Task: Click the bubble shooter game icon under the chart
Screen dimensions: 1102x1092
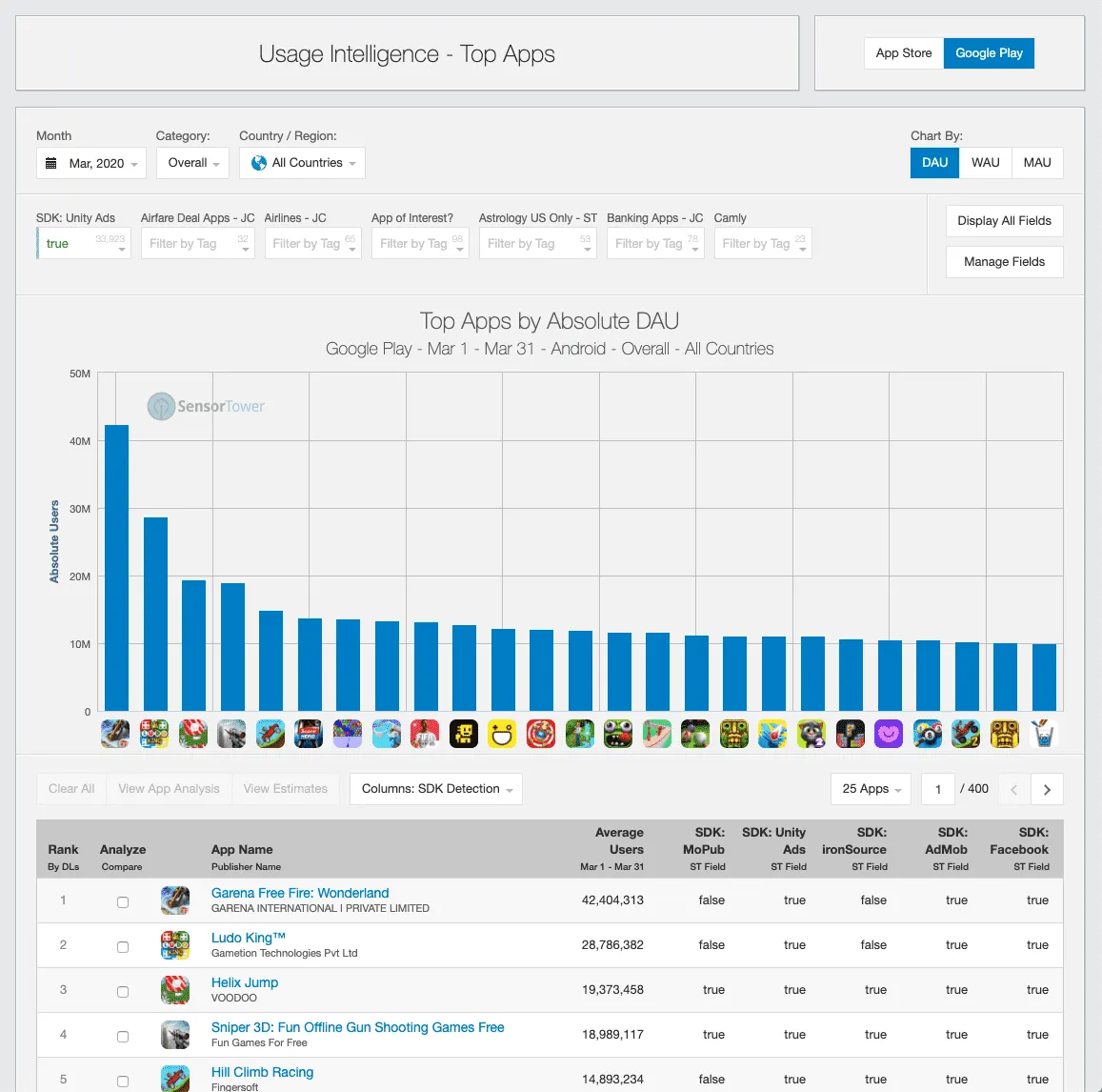Action: 348,734
